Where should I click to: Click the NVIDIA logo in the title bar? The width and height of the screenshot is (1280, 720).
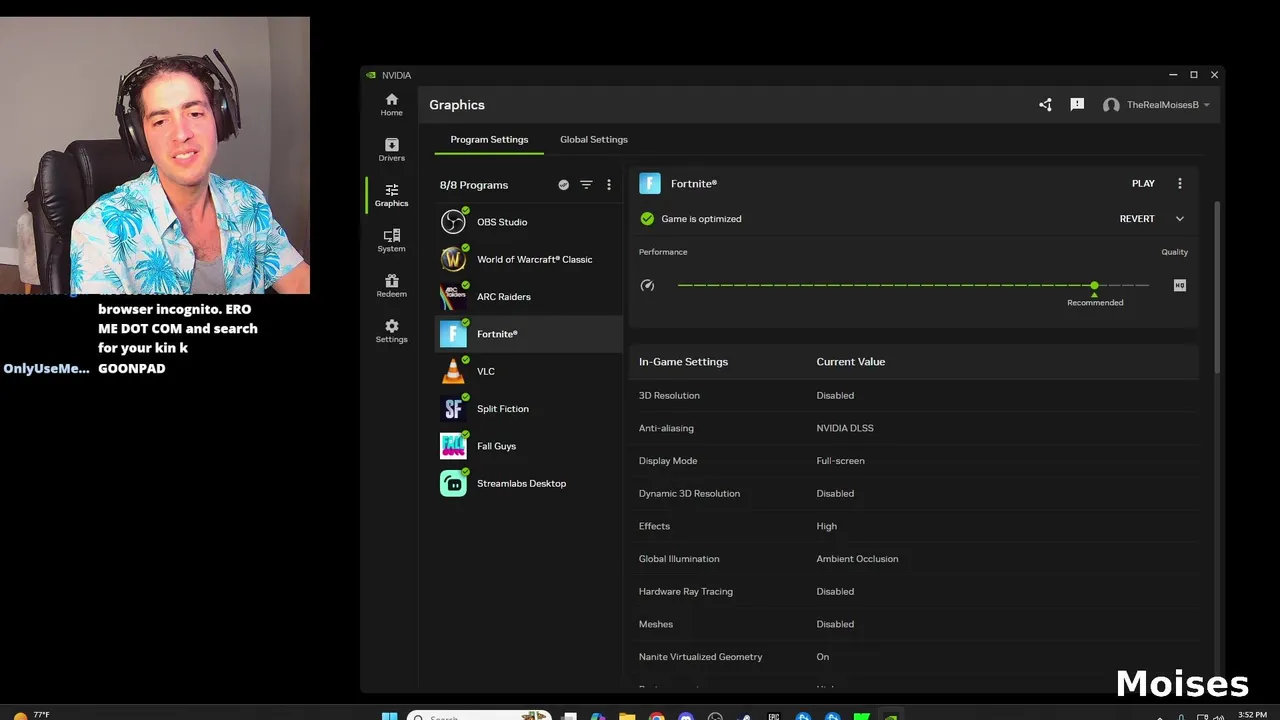(371, 75)
